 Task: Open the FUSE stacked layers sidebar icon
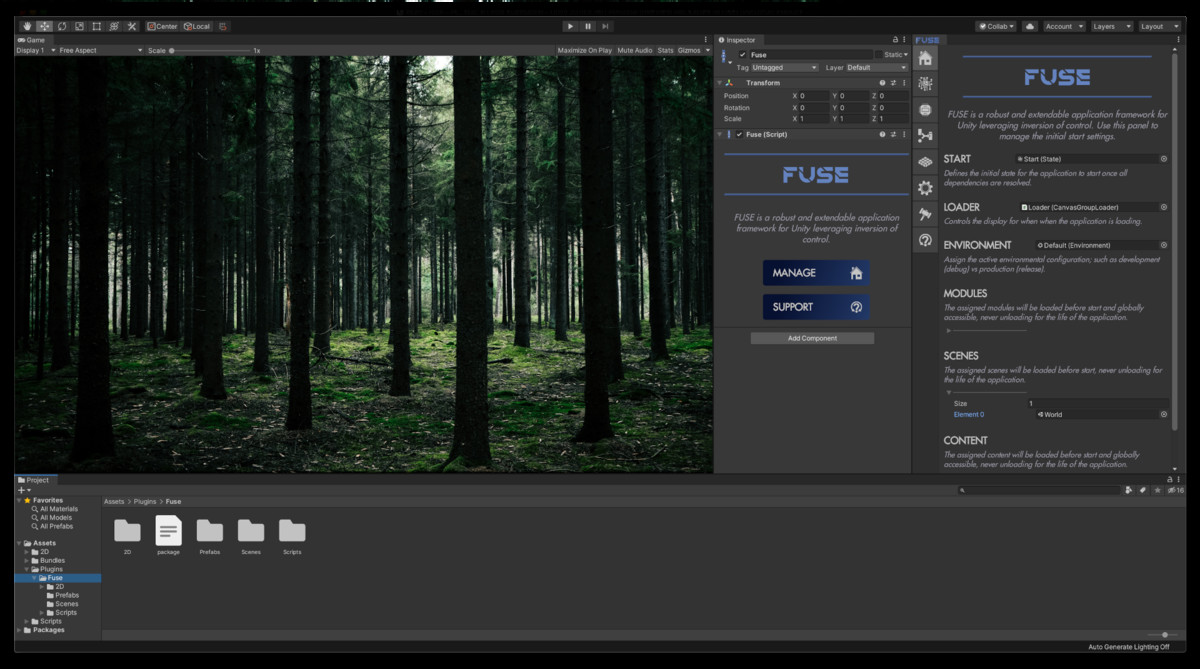click(925, 162)
